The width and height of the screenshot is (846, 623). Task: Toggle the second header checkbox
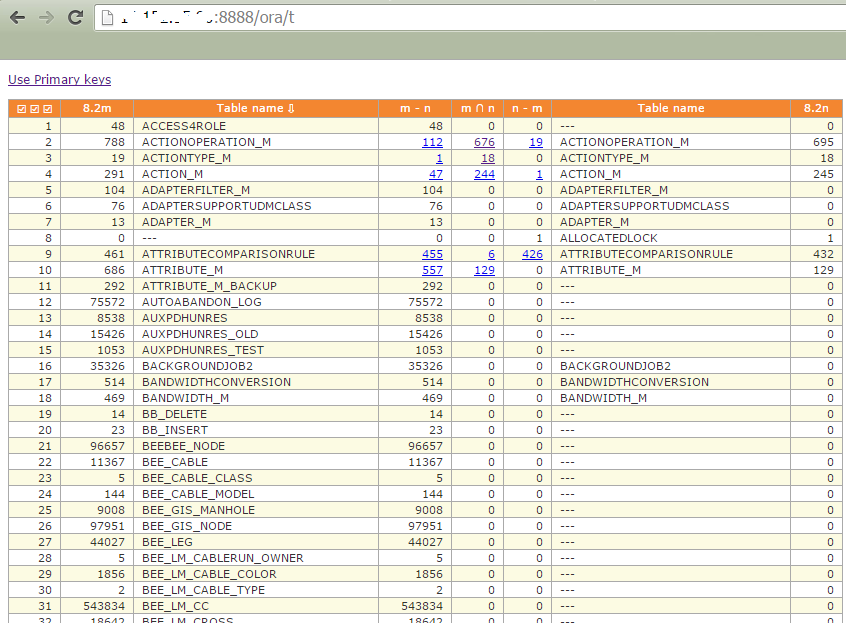tap(35, 109)
